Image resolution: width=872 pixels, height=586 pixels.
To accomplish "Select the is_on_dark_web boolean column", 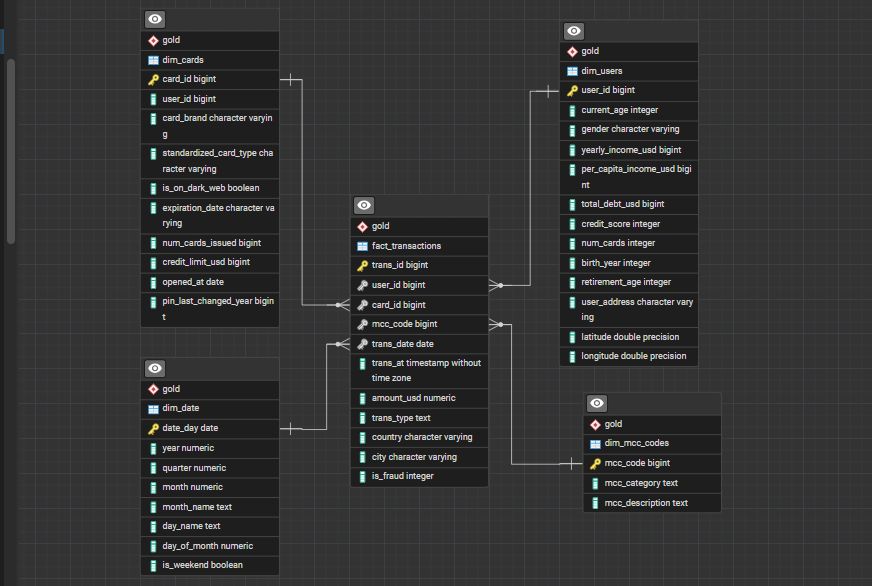I will (x=210, y=188).
